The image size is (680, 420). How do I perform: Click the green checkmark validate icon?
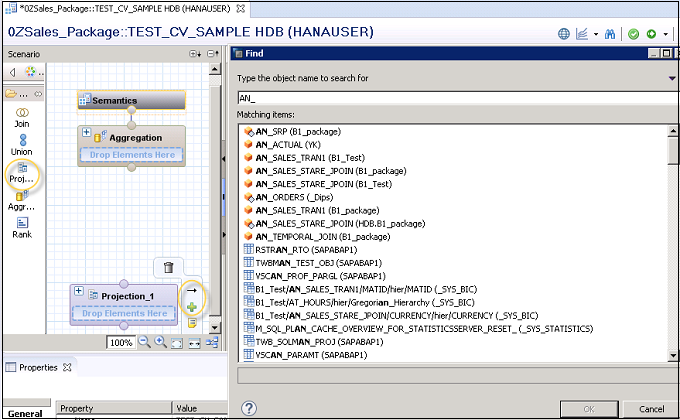click(x=633, y=33)
